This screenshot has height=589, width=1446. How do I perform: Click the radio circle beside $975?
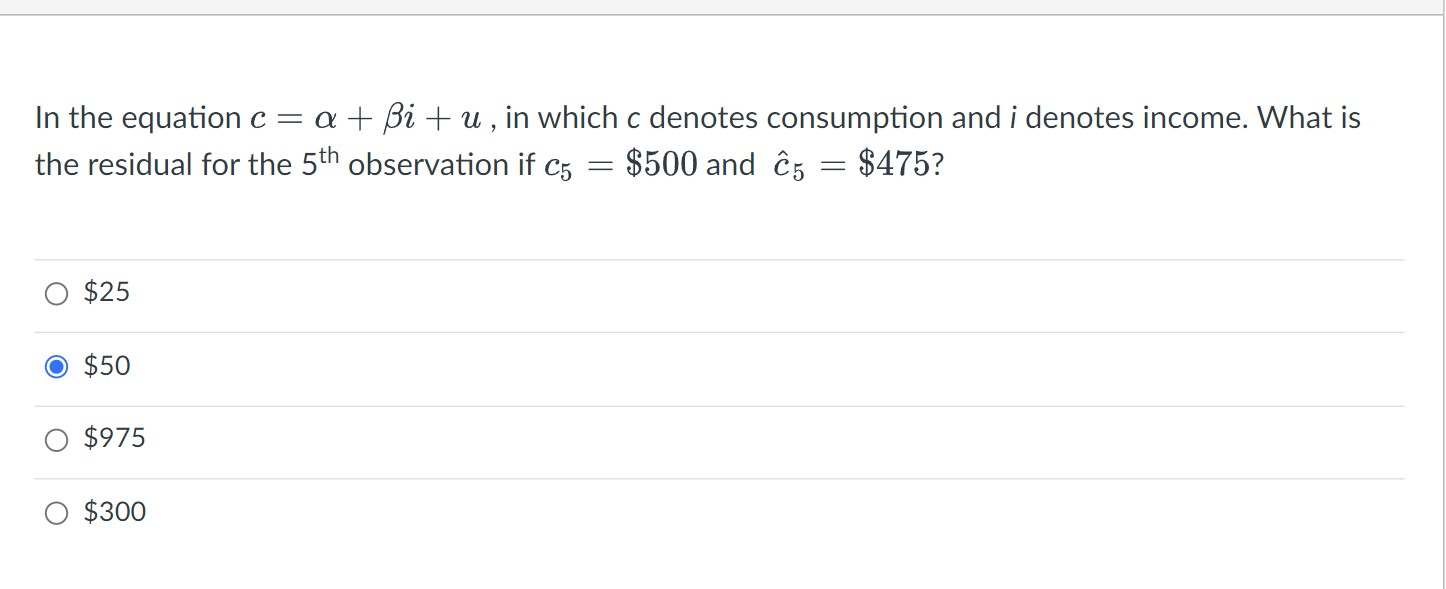point(57,439)
